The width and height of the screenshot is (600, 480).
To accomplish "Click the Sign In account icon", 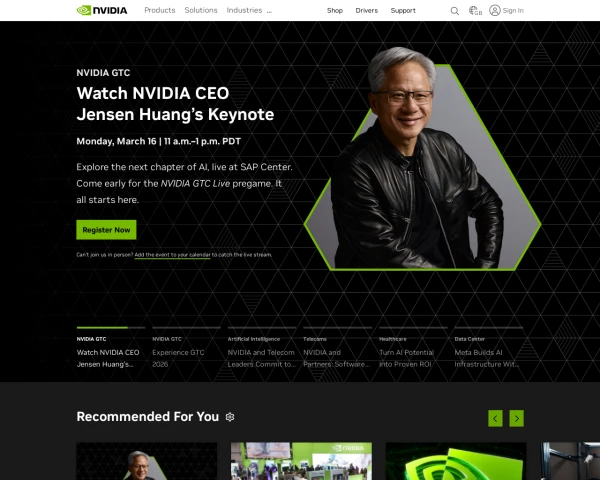I will (495, 10).
